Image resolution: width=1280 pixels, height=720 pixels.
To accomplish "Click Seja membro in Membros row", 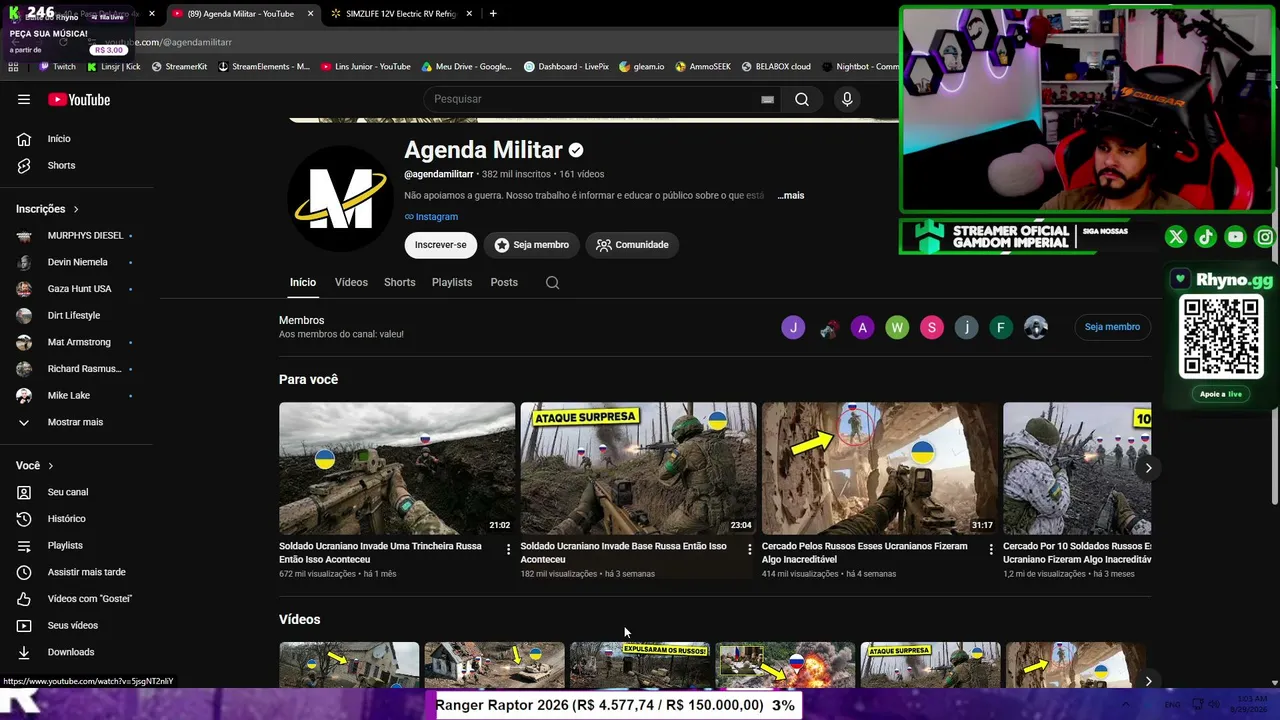I will pyautogui.click(x=1112, y=327).
